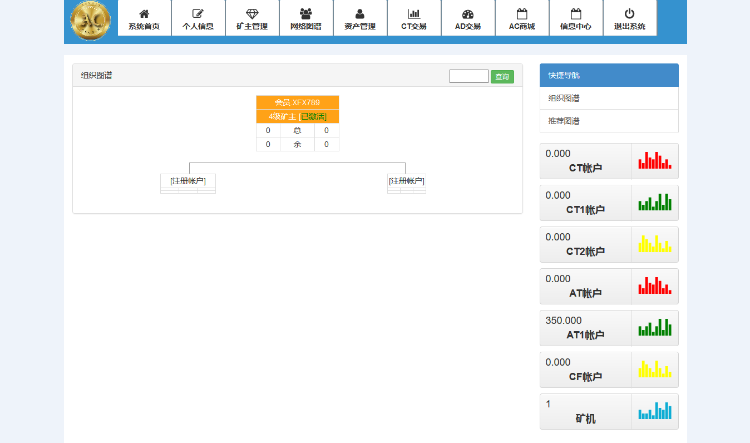The width and height of the screenshot is (750, 443).
Task: Click the 组织图谱 panel title
Action: (x=96, y=75)
